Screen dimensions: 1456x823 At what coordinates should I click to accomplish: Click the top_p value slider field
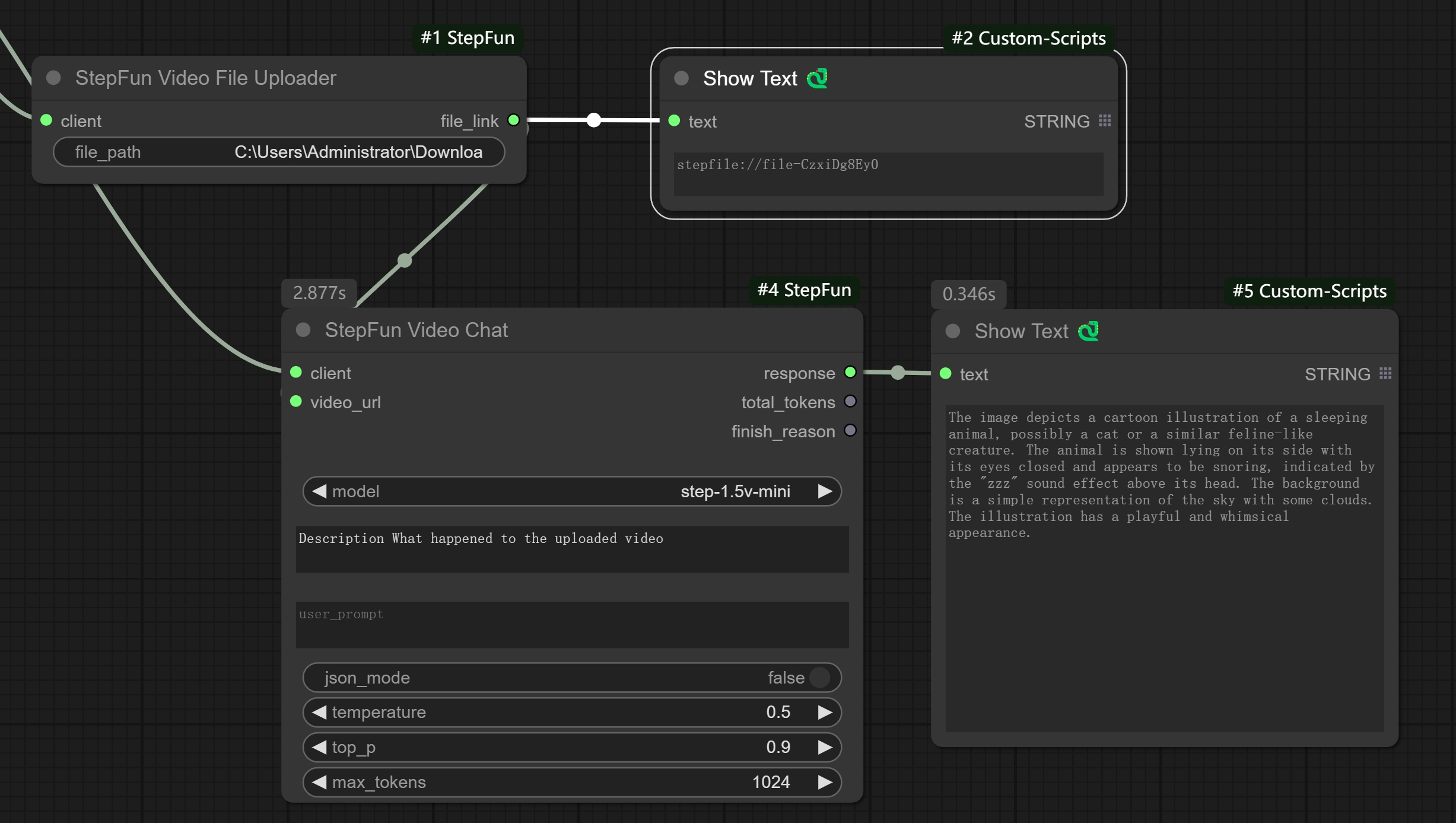point(571,747)
